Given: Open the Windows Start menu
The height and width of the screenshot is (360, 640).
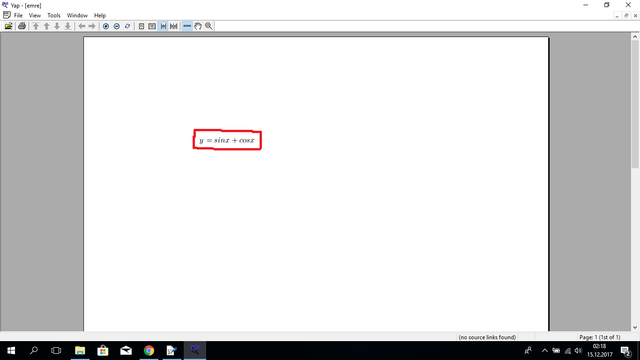Looking at the screenshot, I should tap(11, 351).
